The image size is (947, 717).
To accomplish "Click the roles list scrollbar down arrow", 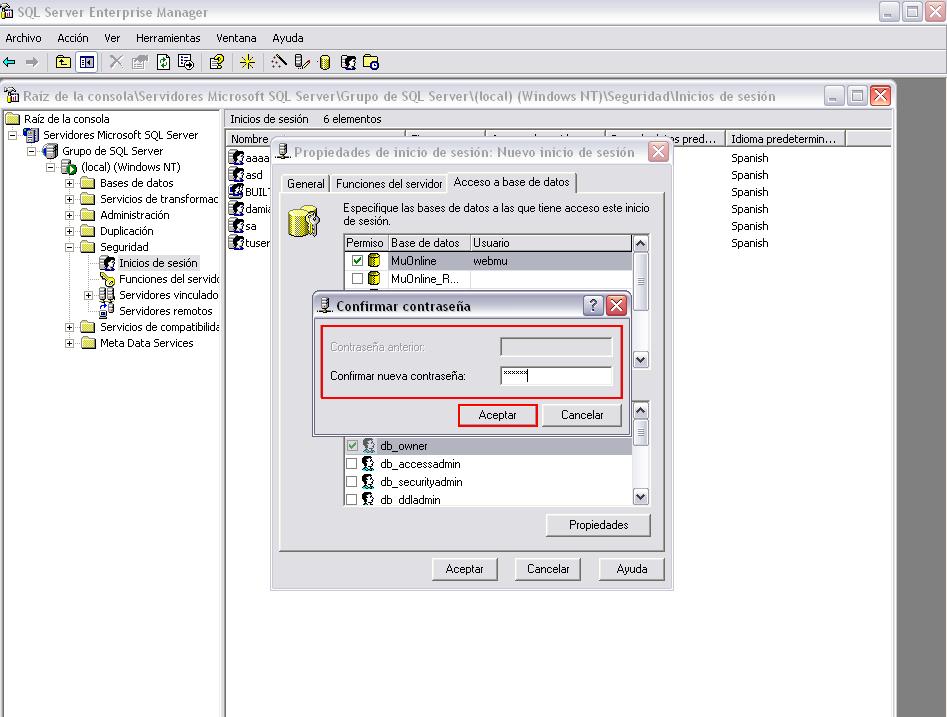I will (x=641, y=497).
